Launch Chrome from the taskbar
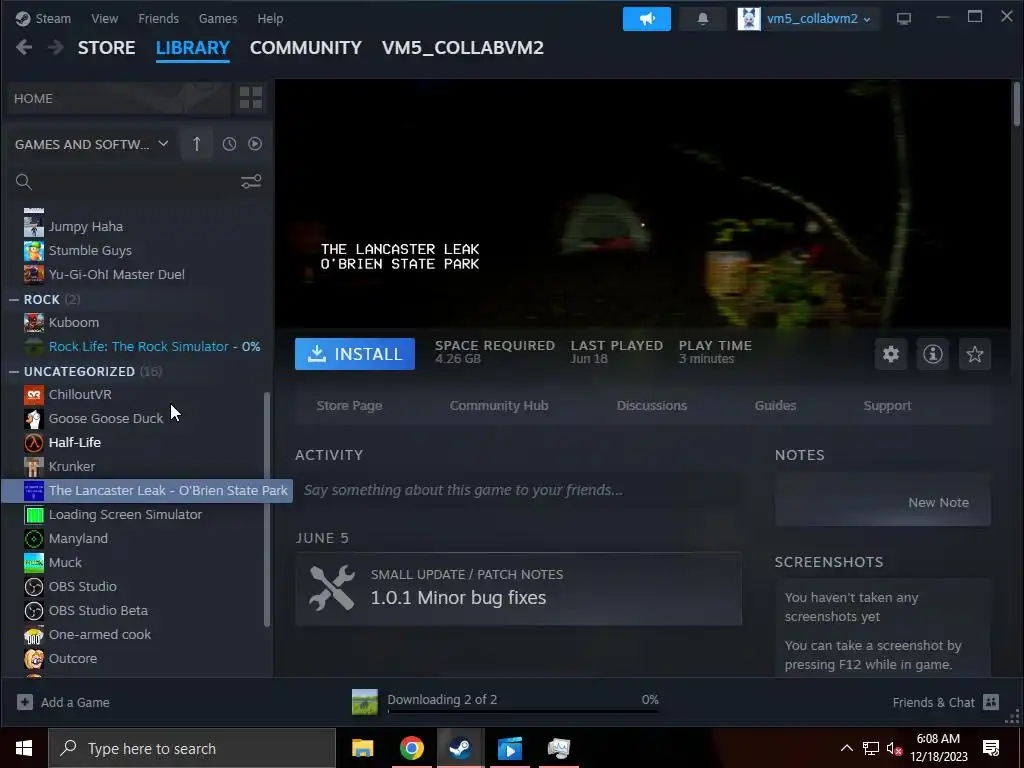 [x=411, y=748]
